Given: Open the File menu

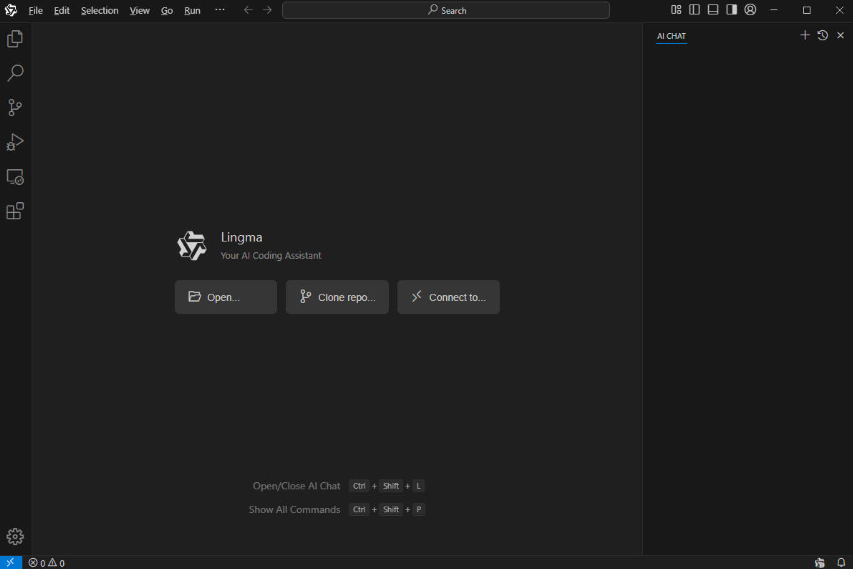Looking at the screenshot, I should (35, 10).
